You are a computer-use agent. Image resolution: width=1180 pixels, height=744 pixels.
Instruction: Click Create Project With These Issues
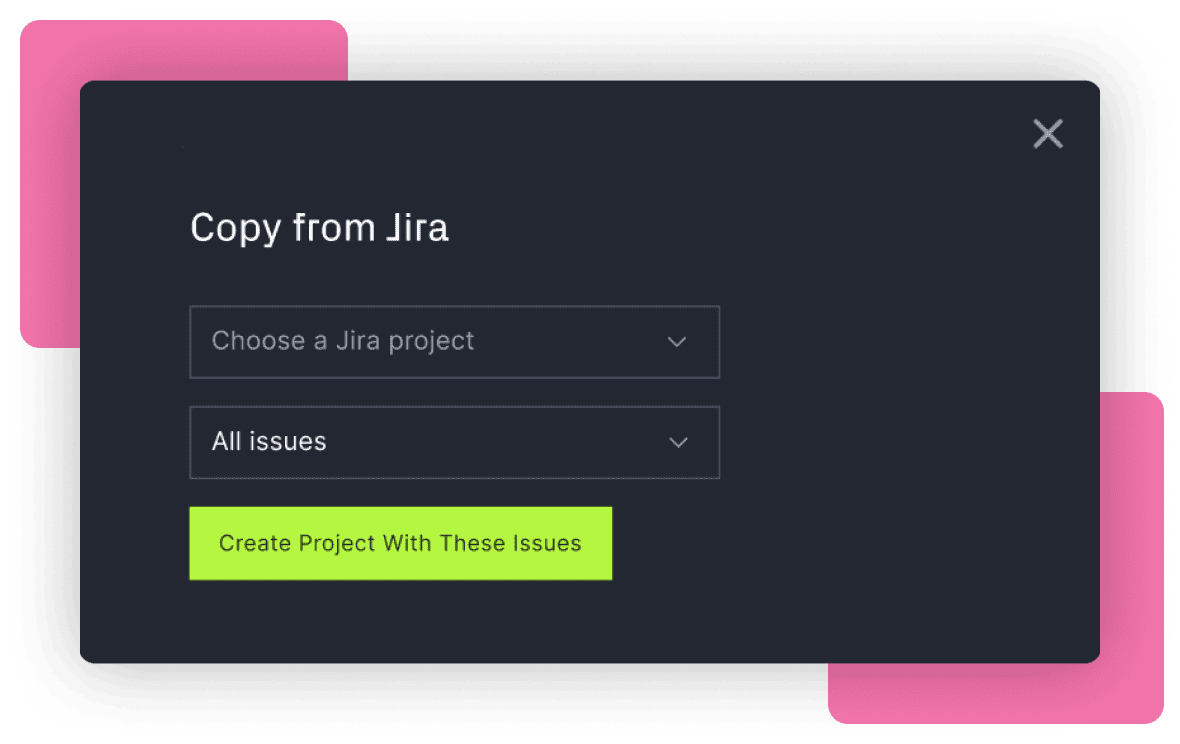click(x=400, y=543)
